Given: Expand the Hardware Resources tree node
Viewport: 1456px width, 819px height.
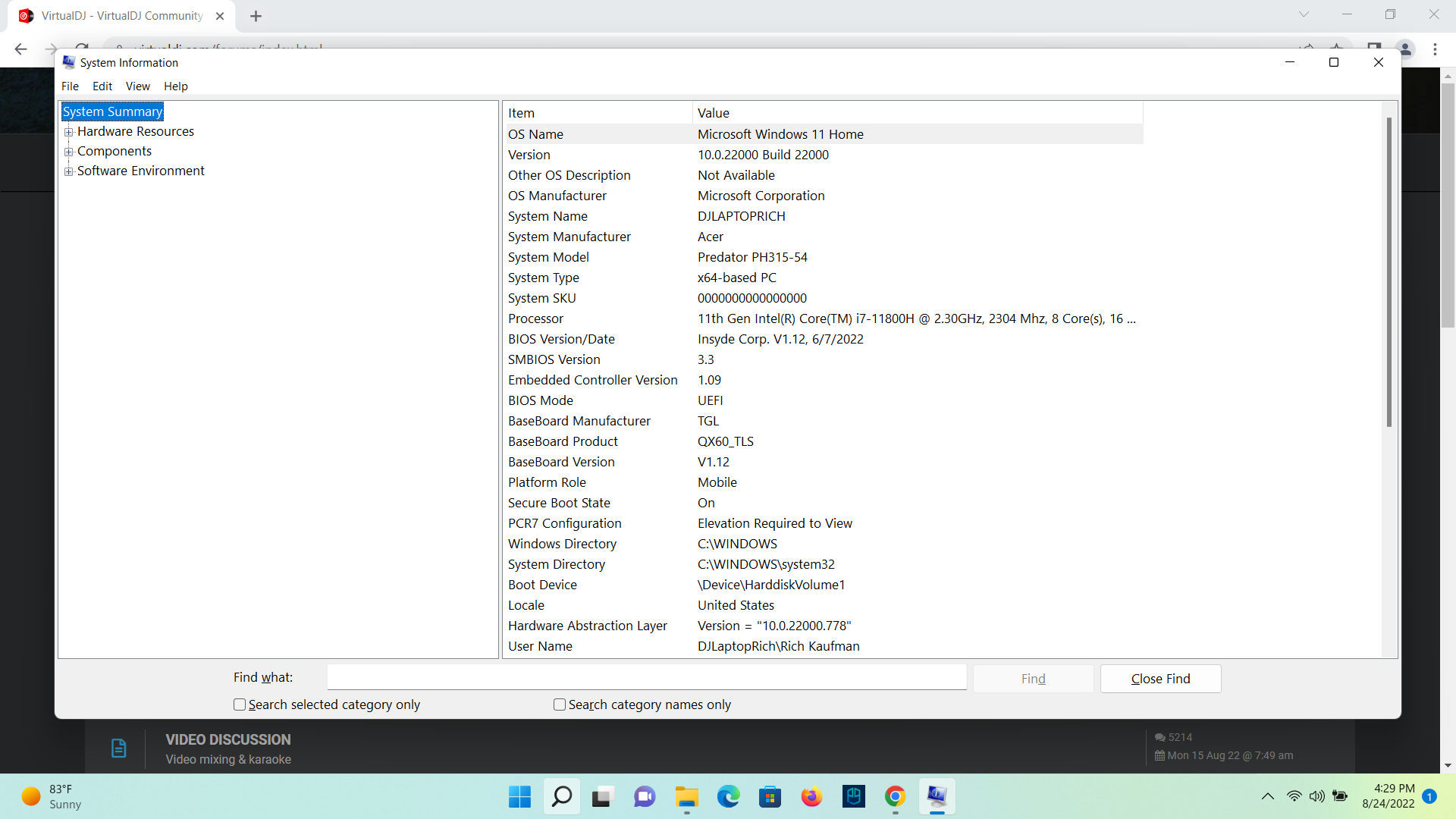Looking at the screenshot, I should pyautogui.click(x=69, y=132).
